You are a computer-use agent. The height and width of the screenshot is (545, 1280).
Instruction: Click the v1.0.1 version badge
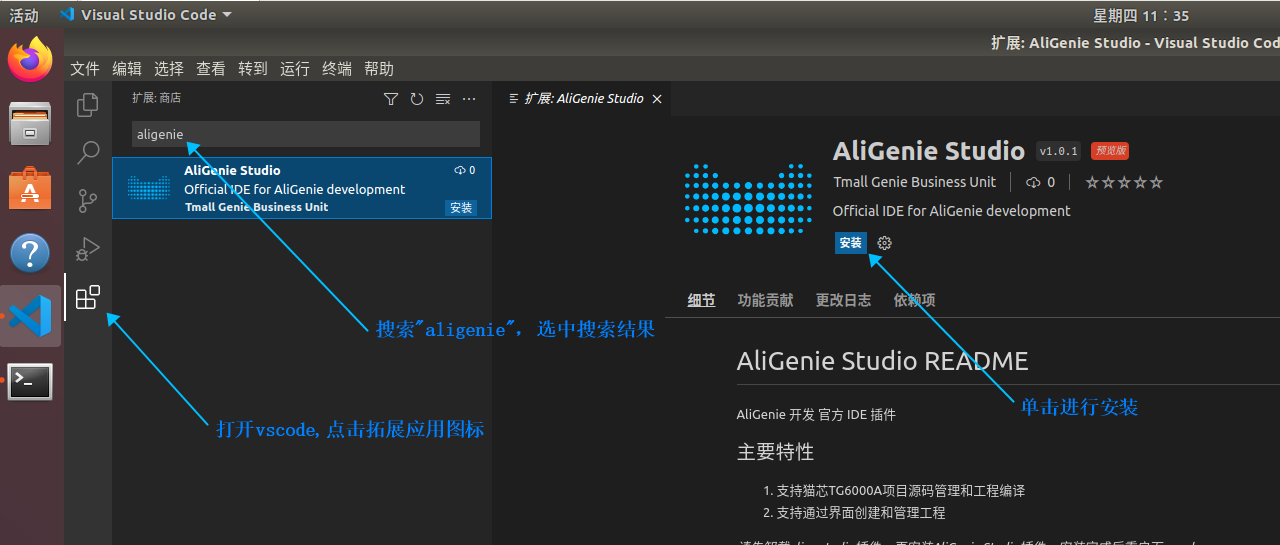click(1059, 151)
